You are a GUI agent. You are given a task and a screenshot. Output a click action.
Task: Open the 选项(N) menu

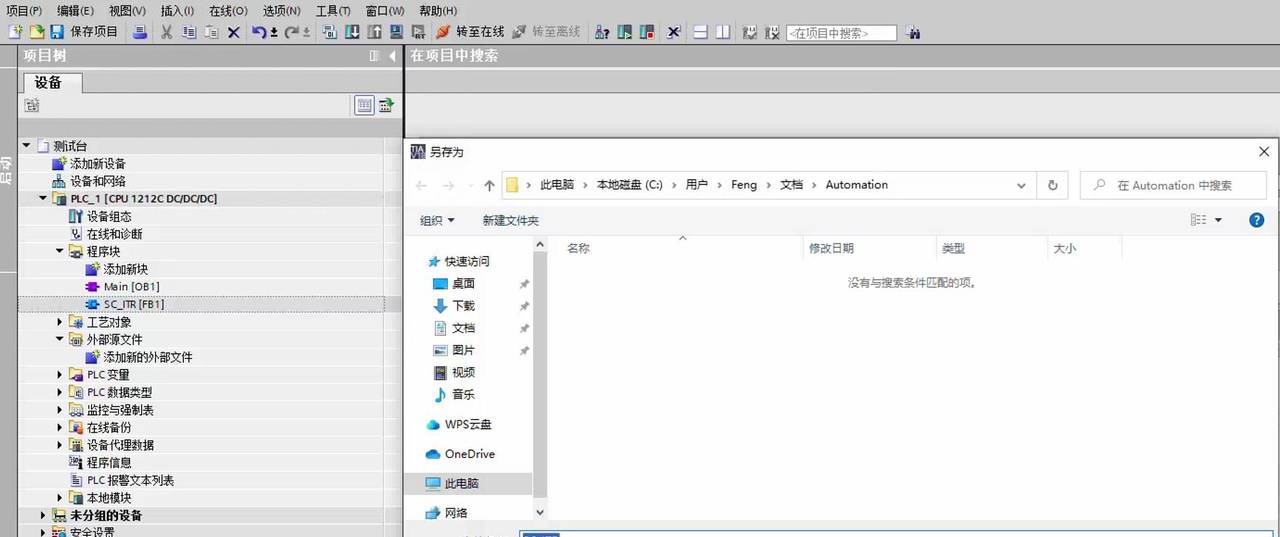[x=281, y=10]
